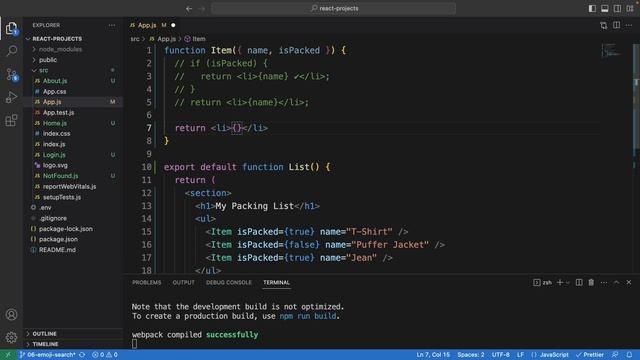Screen dimensions: 640x360
Task: Open the Manage gear icon
Action: pos(11,337)
